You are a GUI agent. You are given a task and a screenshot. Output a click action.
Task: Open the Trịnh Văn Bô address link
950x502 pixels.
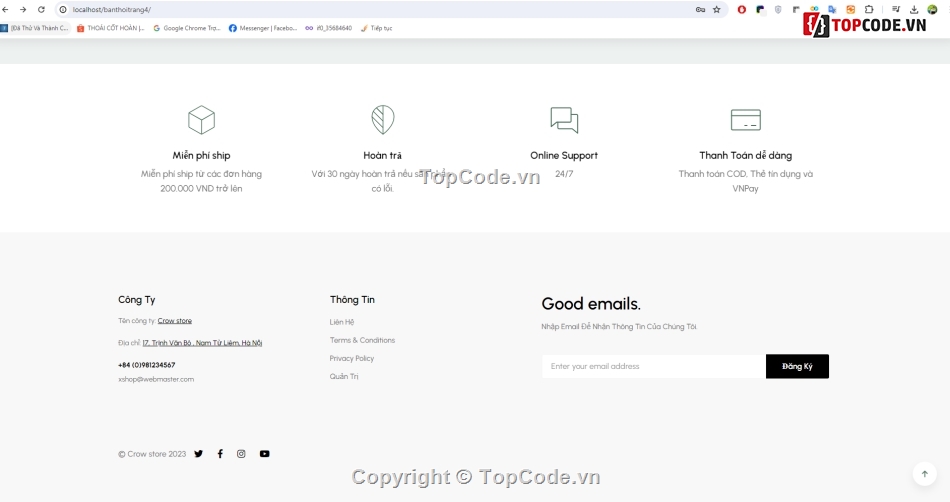coord(202,343)
